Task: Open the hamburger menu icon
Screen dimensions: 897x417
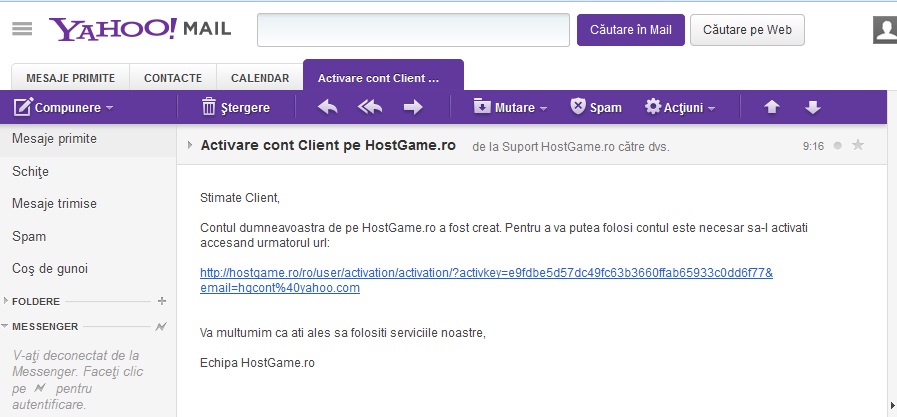Action: coord(22,29)
